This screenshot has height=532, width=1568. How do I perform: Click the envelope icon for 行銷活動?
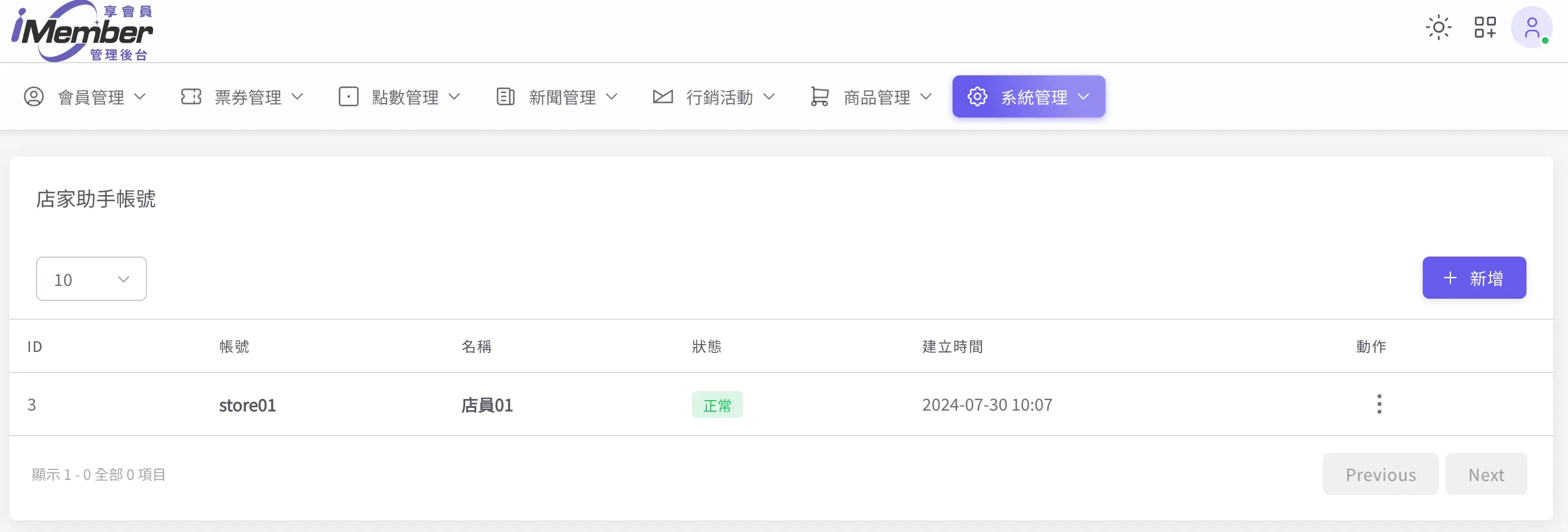click(662, 97)
